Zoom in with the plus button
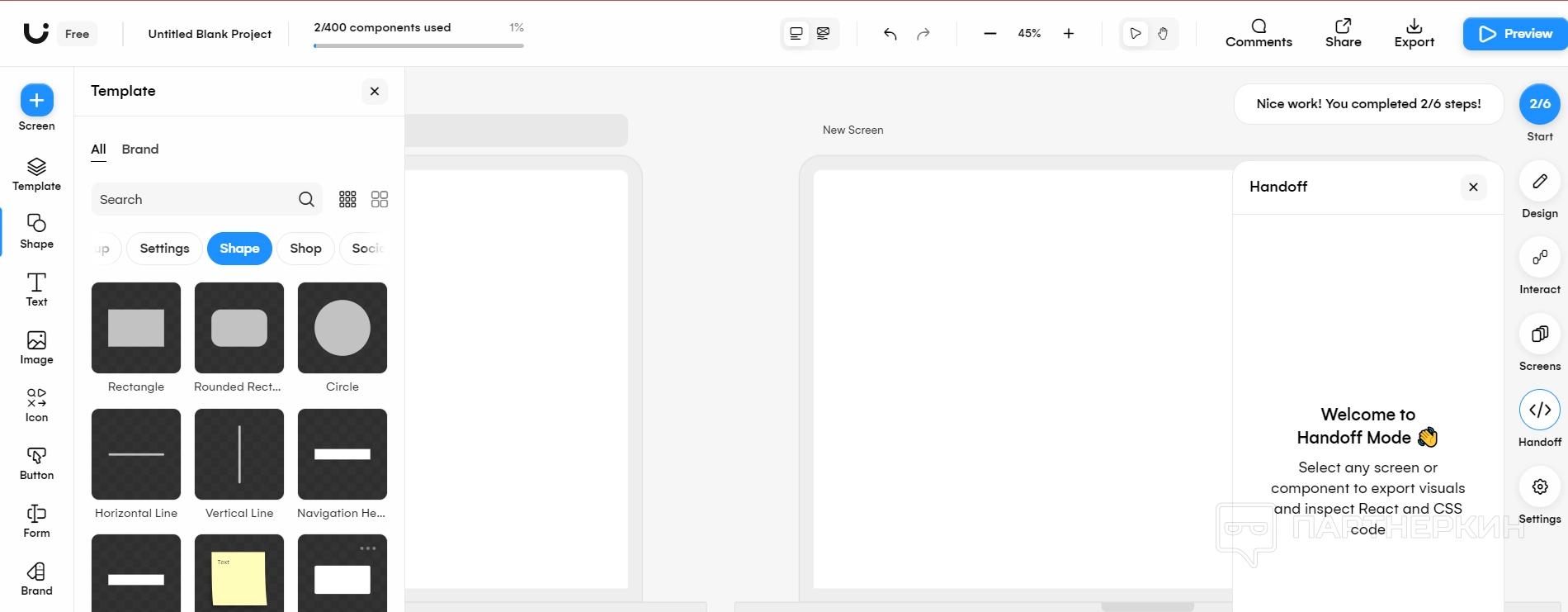 click(1069, 34)
